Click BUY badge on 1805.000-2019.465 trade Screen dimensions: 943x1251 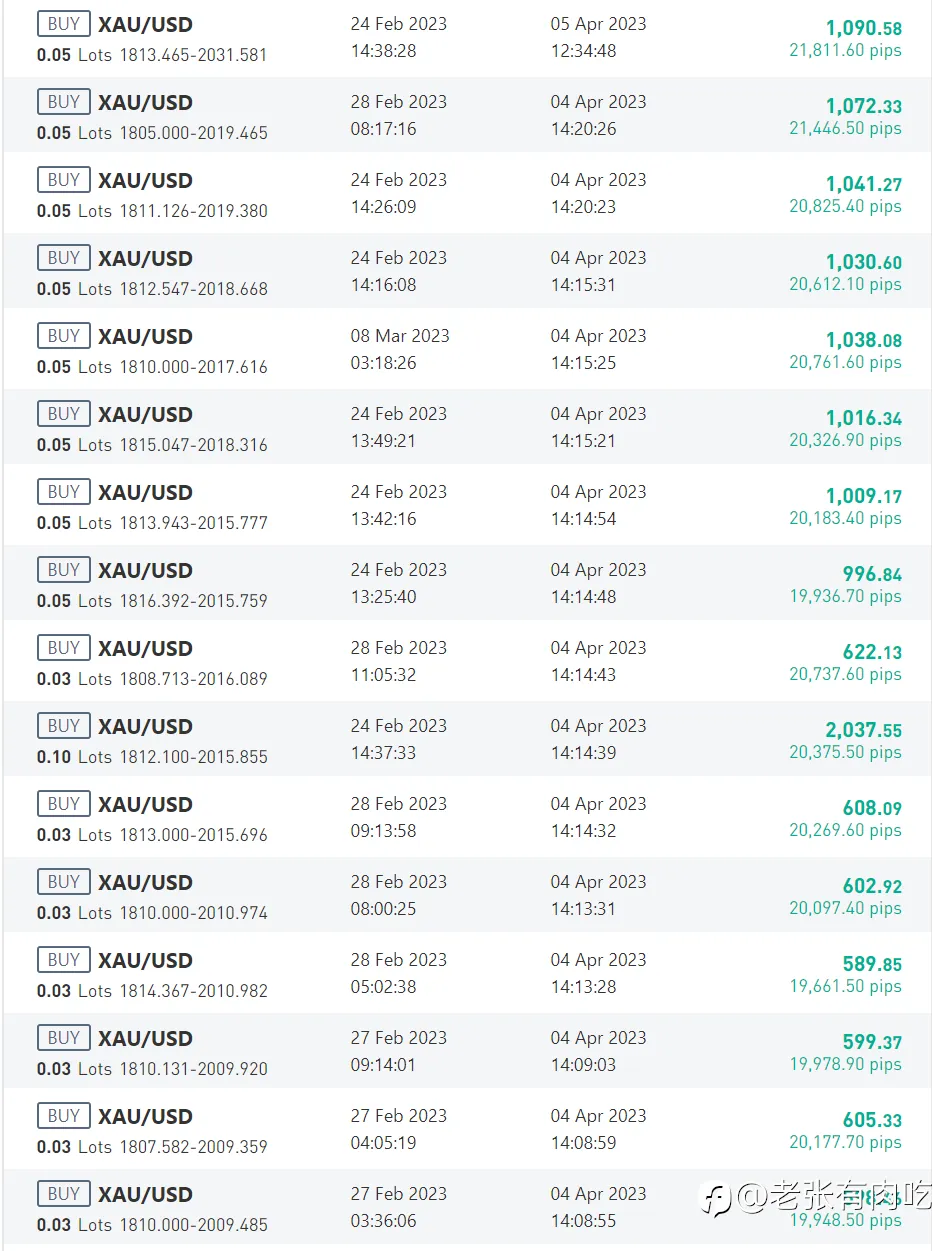(63, 102)
